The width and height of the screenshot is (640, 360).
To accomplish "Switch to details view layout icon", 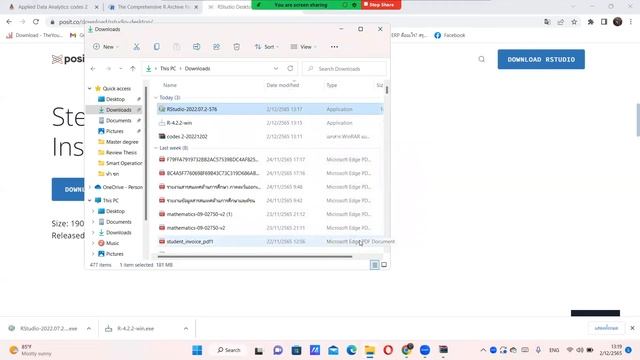I will [x=374, y=265].
